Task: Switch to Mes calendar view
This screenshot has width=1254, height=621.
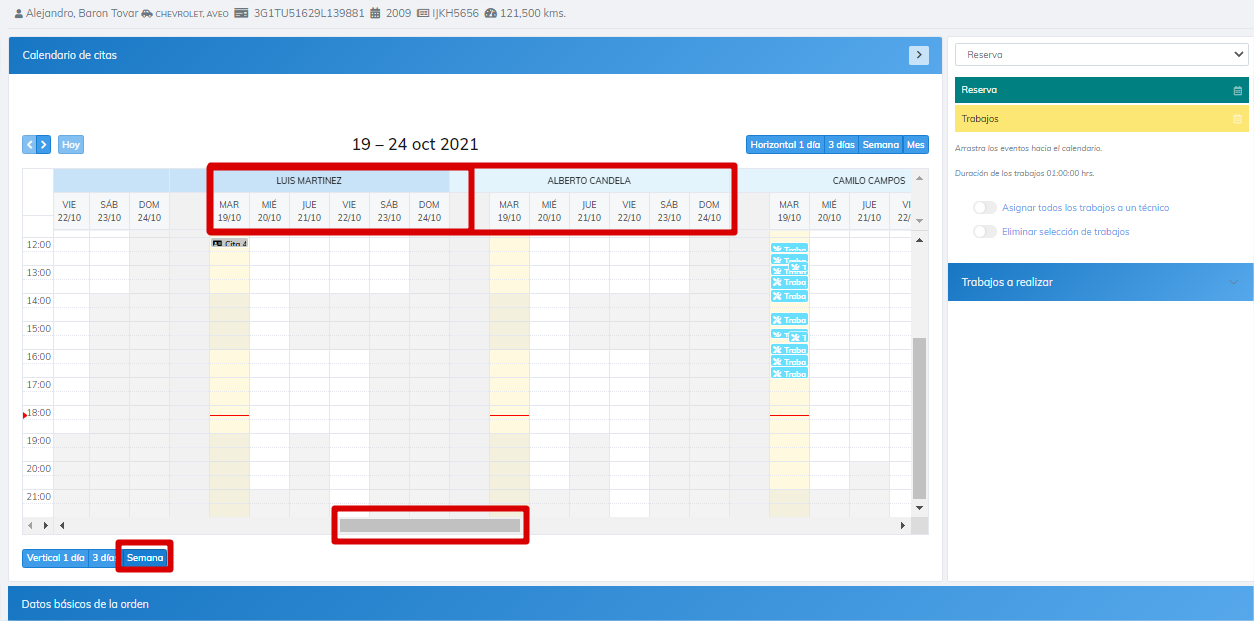Action: coord(915,145)
